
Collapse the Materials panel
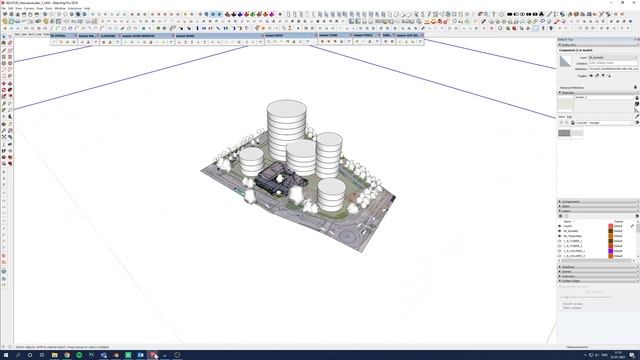click(x=560, y=93)
